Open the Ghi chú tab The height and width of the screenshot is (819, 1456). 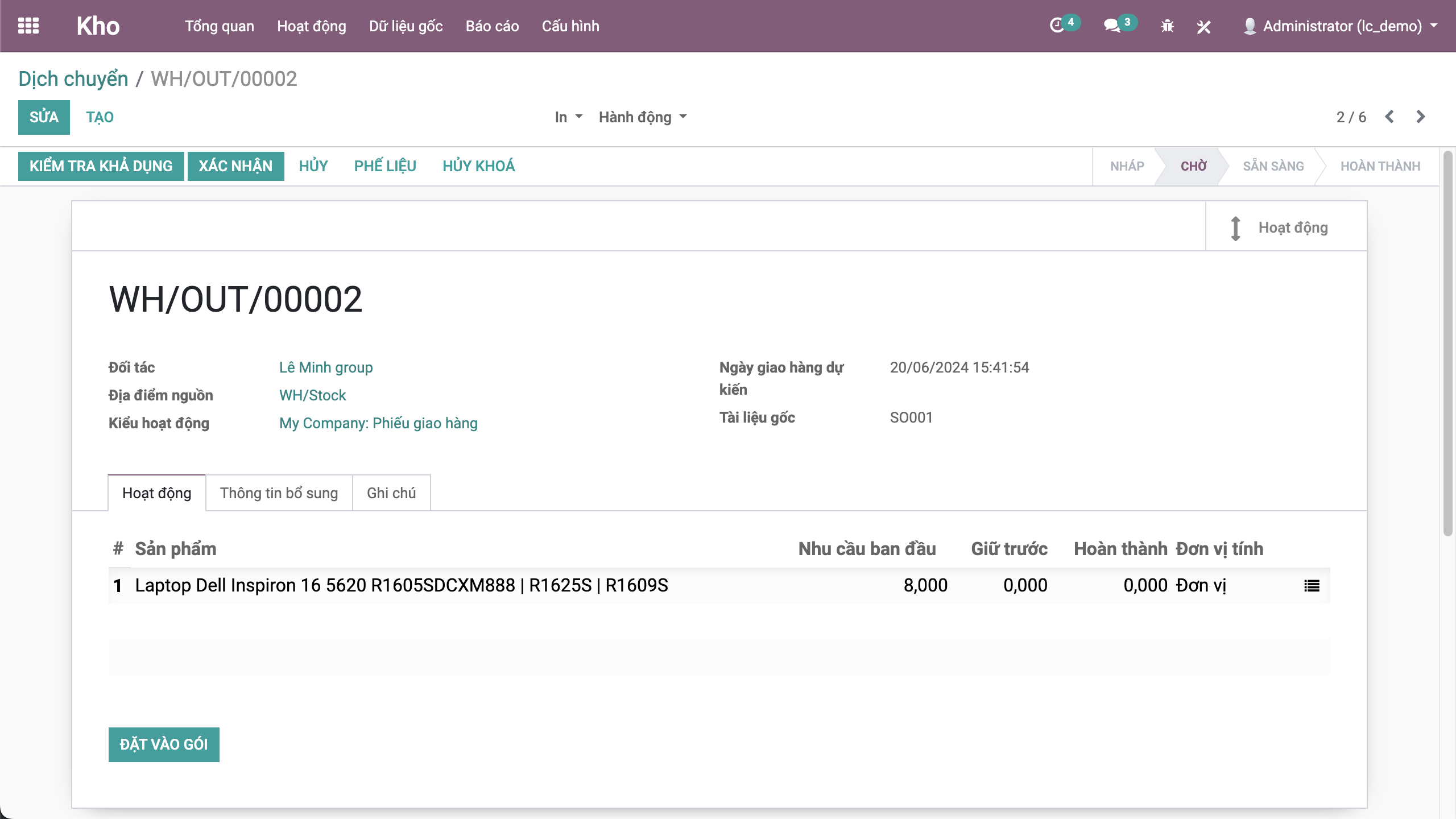(x=391, y=493)
